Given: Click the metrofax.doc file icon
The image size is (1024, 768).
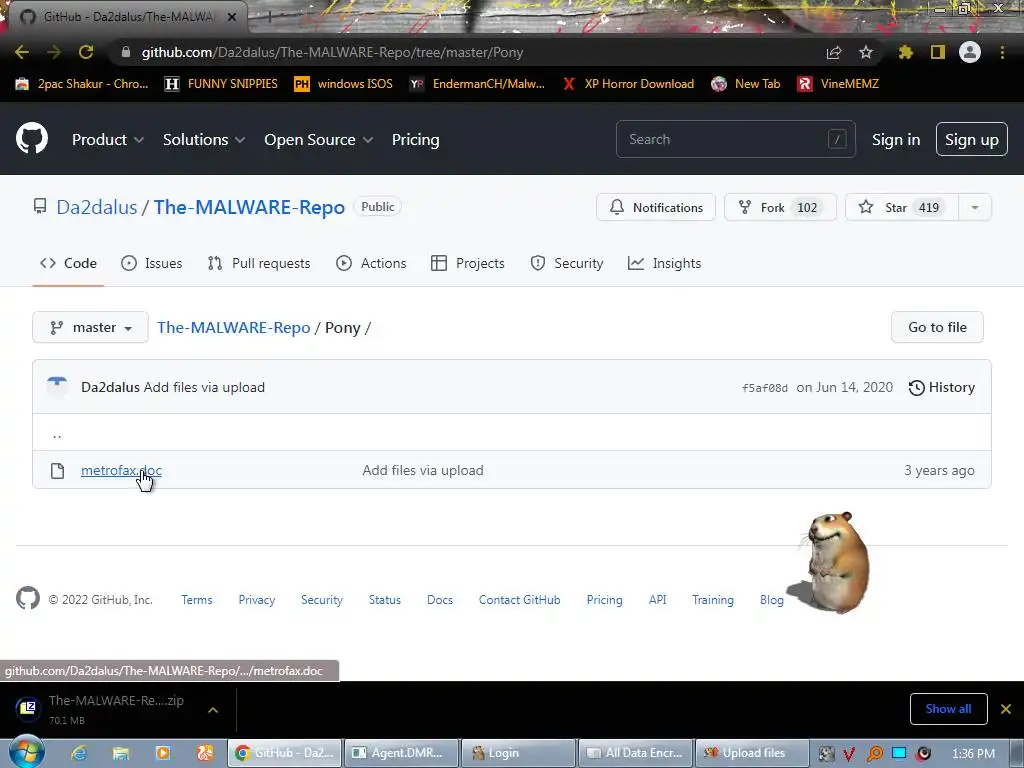Looking at the screenshot, I should pyautogui.click(x=57, y=471).
